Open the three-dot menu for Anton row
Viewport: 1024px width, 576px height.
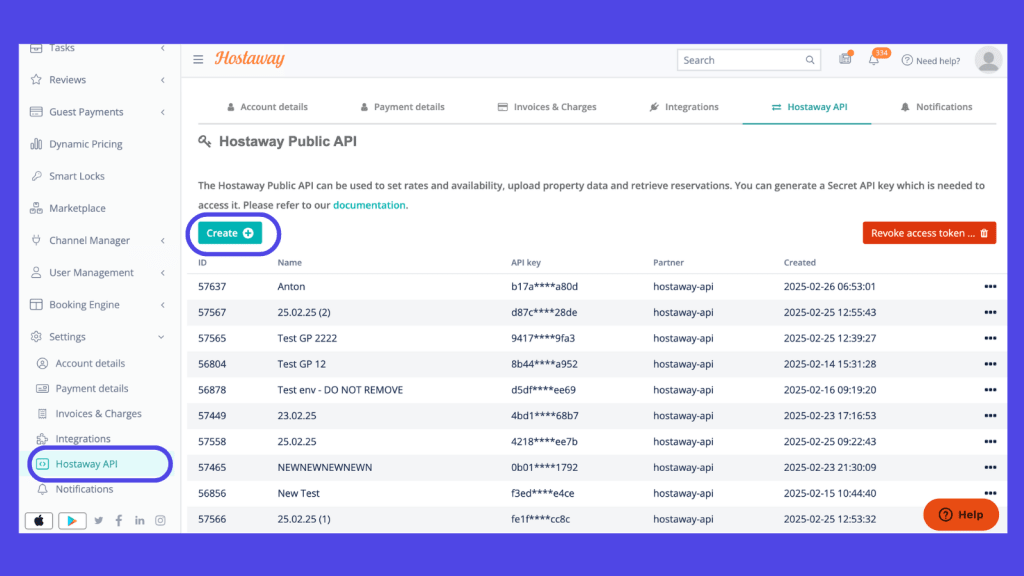(990, 287)
